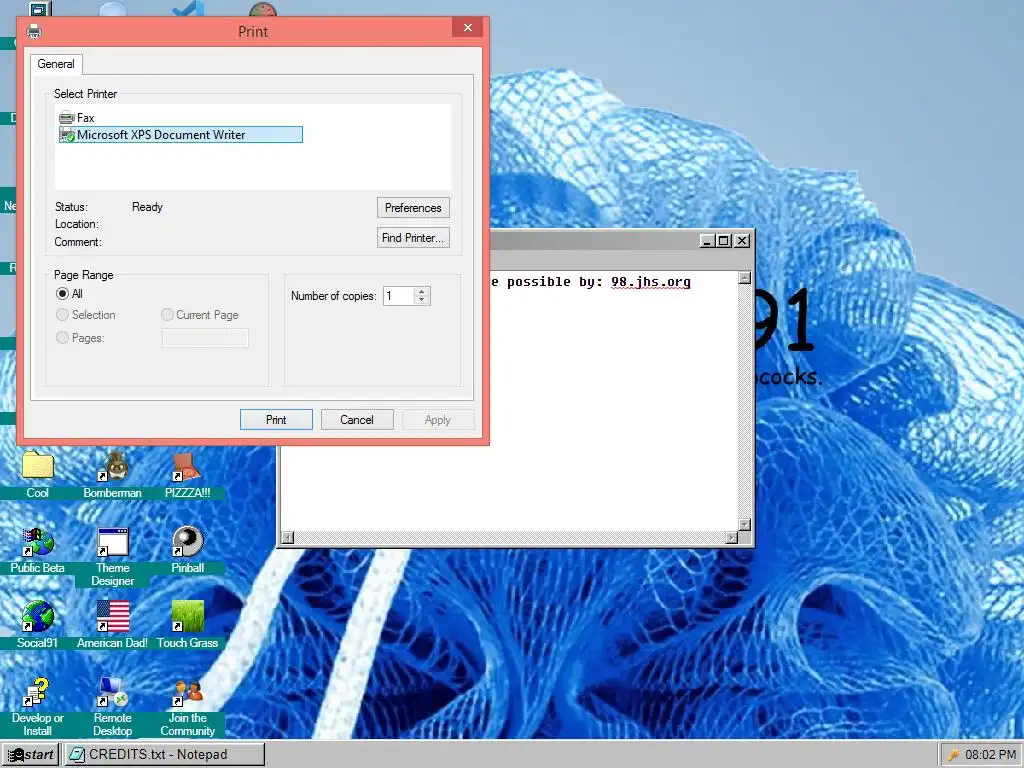Decrease the number of copies with down arrow

[422, 300]
